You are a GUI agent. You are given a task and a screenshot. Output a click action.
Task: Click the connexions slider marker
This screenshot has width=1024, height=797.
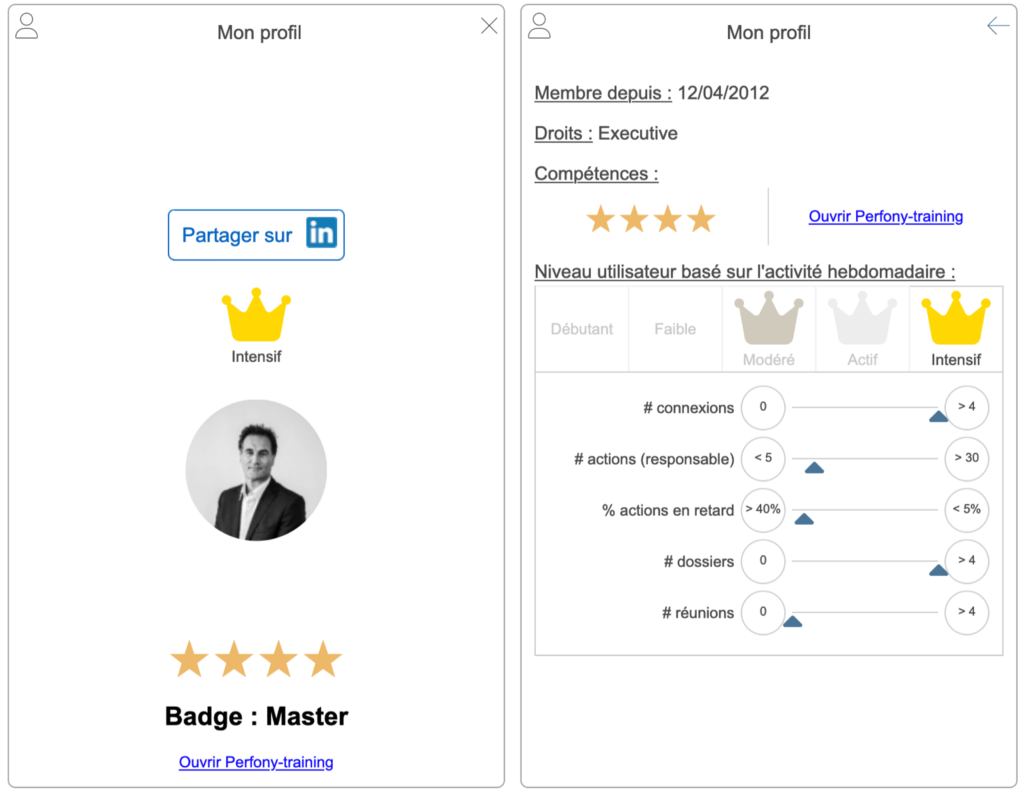(938, 416)
